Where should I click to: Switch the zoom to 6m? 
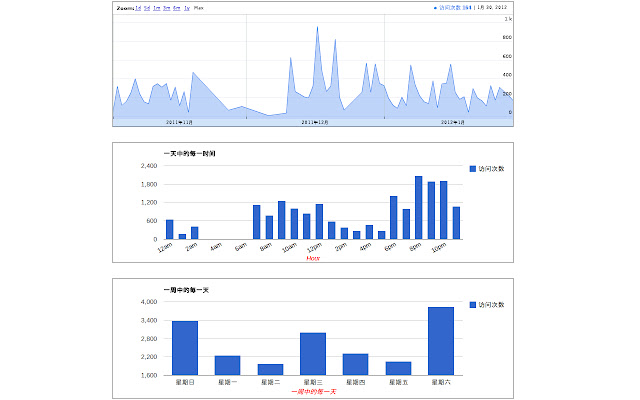point(177,7)
